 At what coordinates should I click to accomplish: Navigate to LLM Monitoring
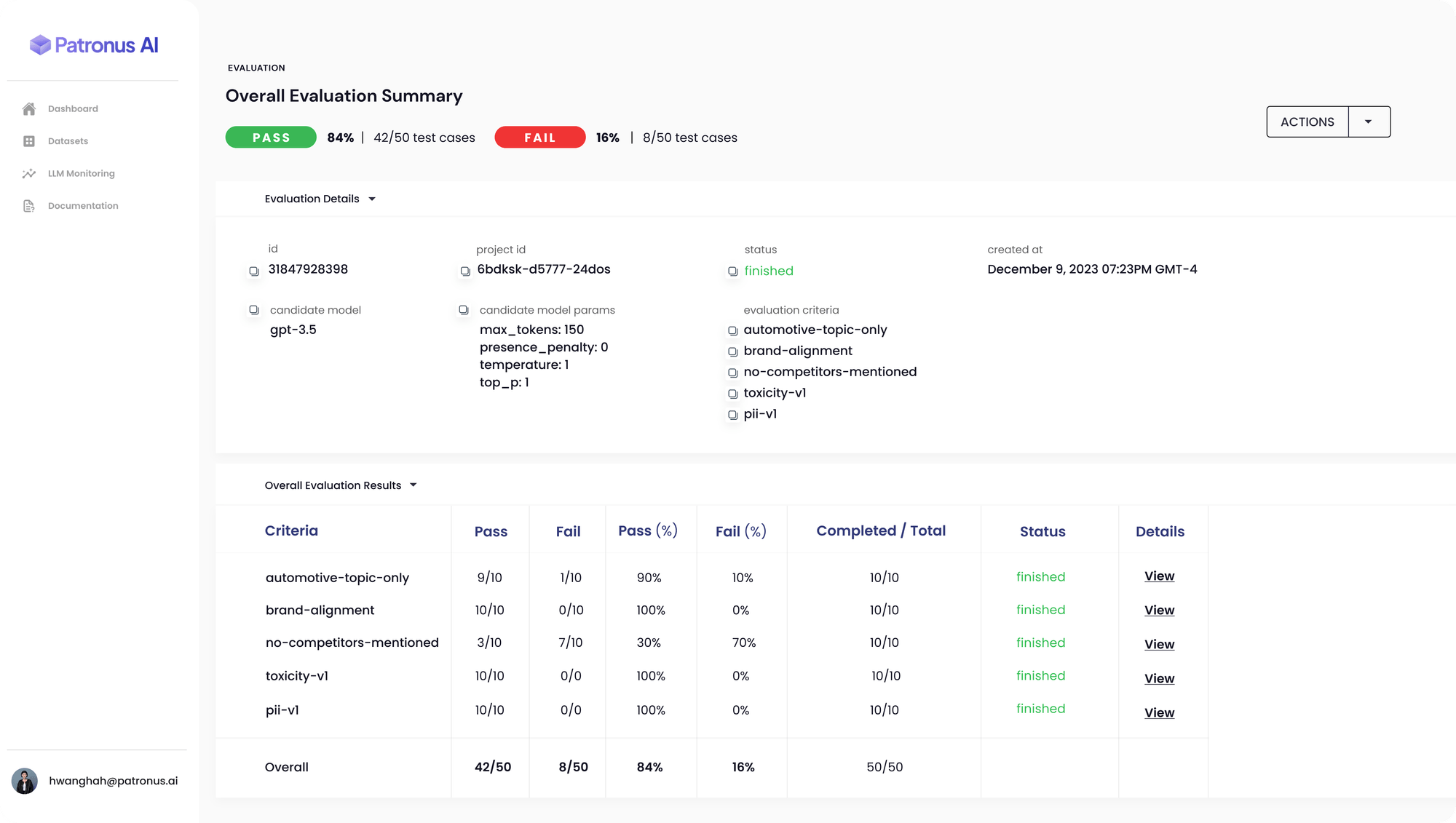coord(29,173)
